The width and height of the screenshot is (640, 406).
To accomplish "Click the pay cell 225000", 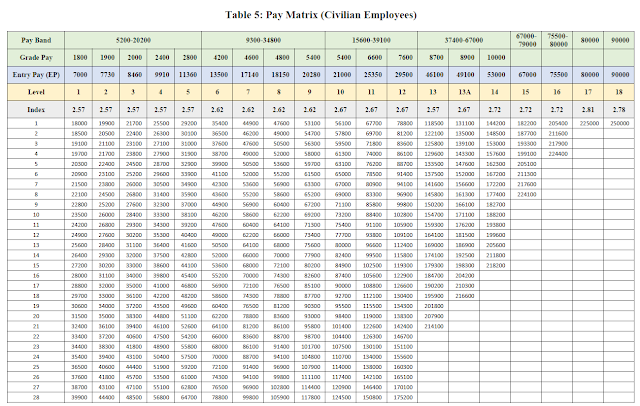I will pyautogui.click(x=589, y=123).
